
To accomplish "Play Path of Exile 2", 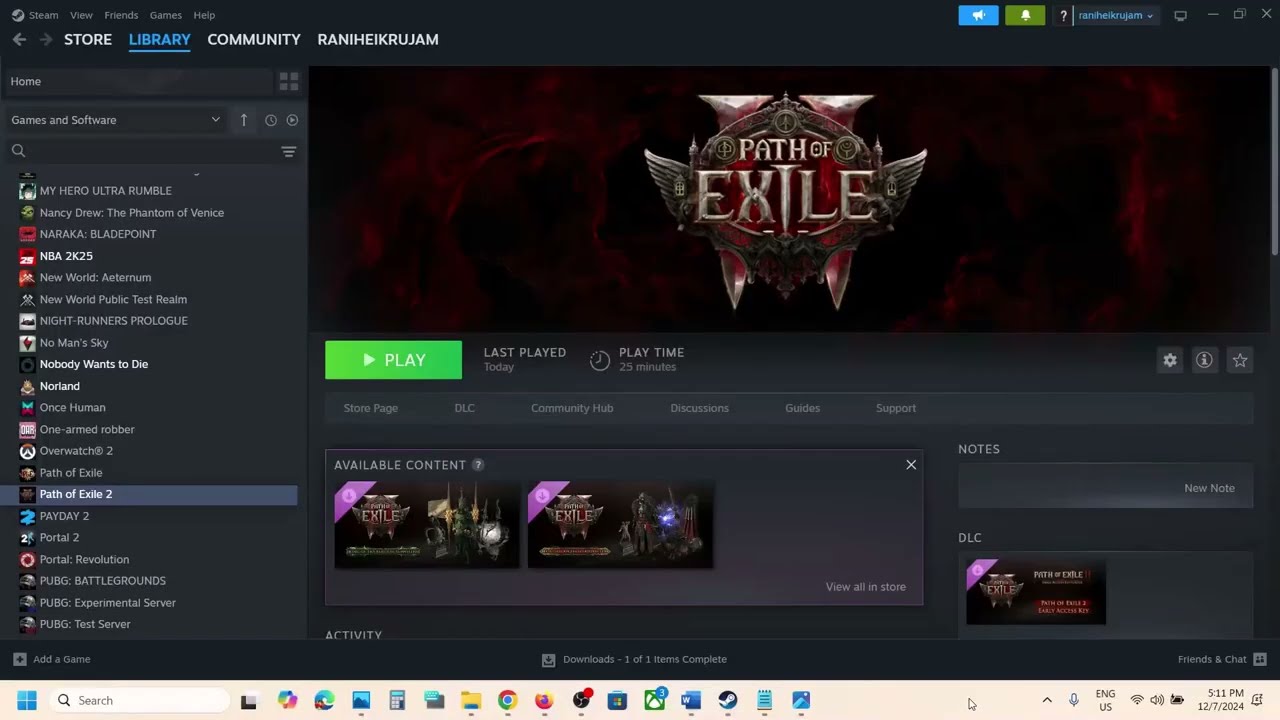I will (x=393, y=360).
